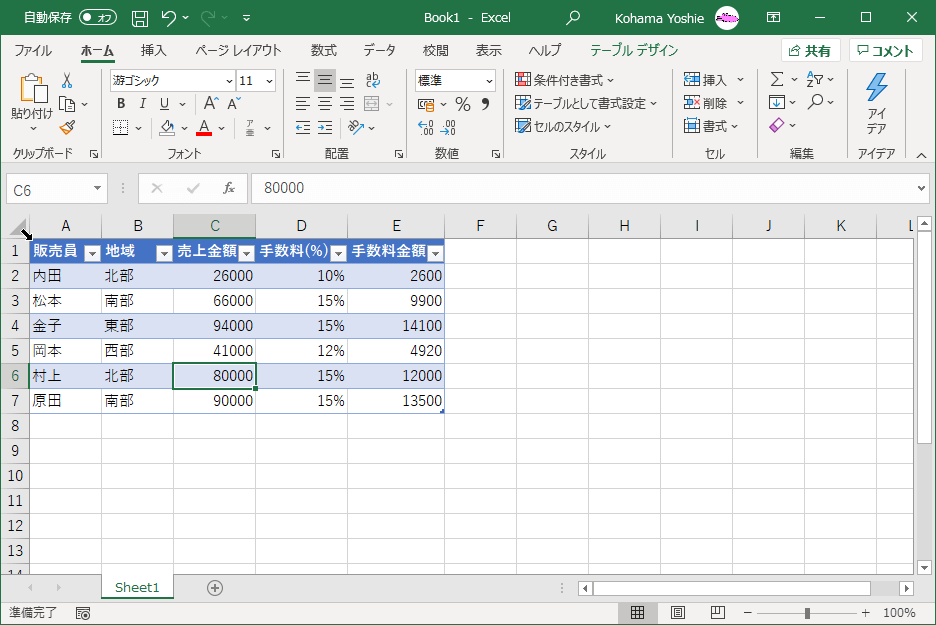Open the テーブル デザイン ribbon tab
This screenshot has height=625, width=936.
pyautogui.click(x=634, y=51)
